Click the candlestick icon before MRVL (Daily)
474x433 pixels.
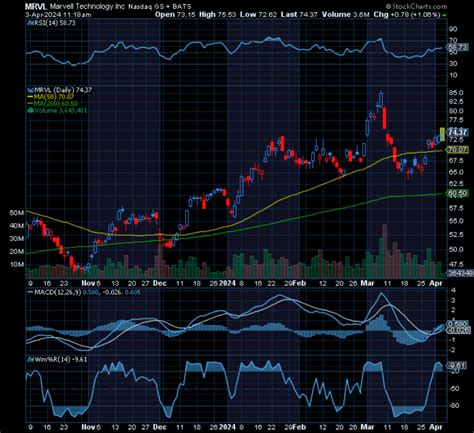30,90
